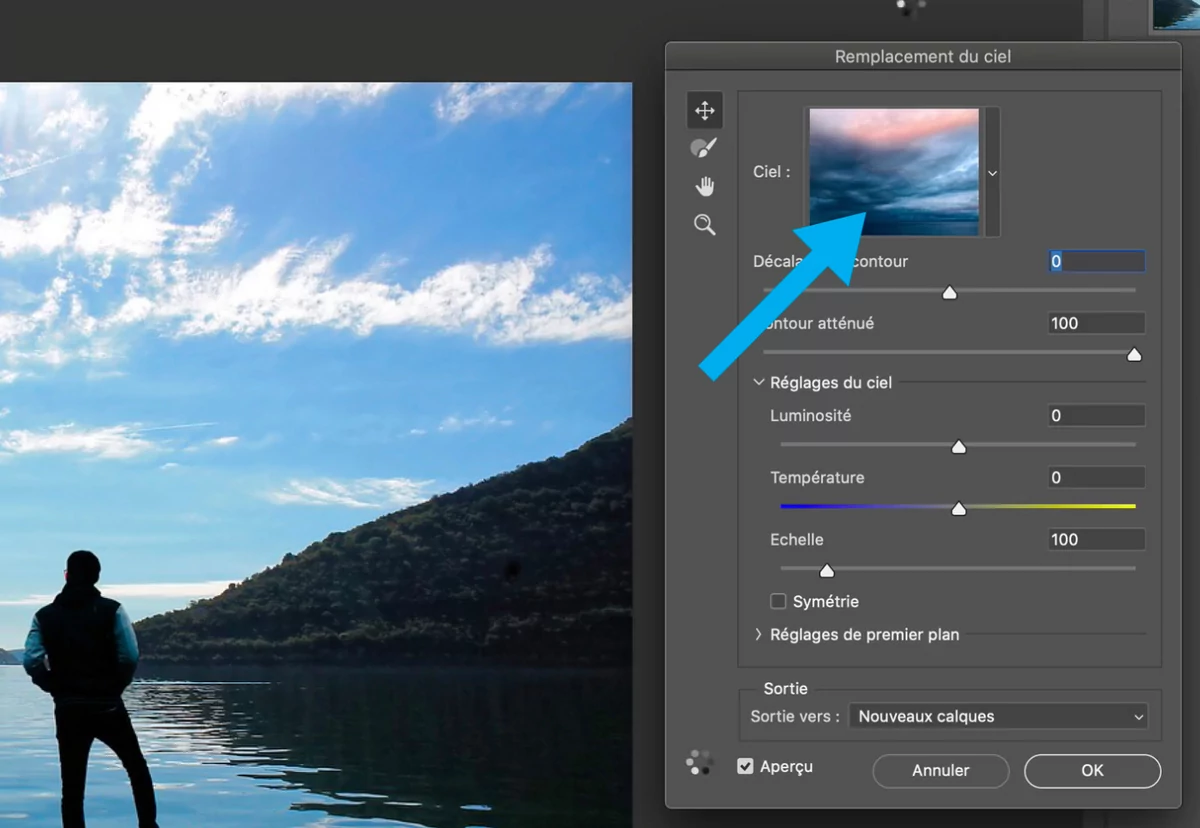Click the Annuler button
This screenshot has width=1200, height=828.
(940, 770)
